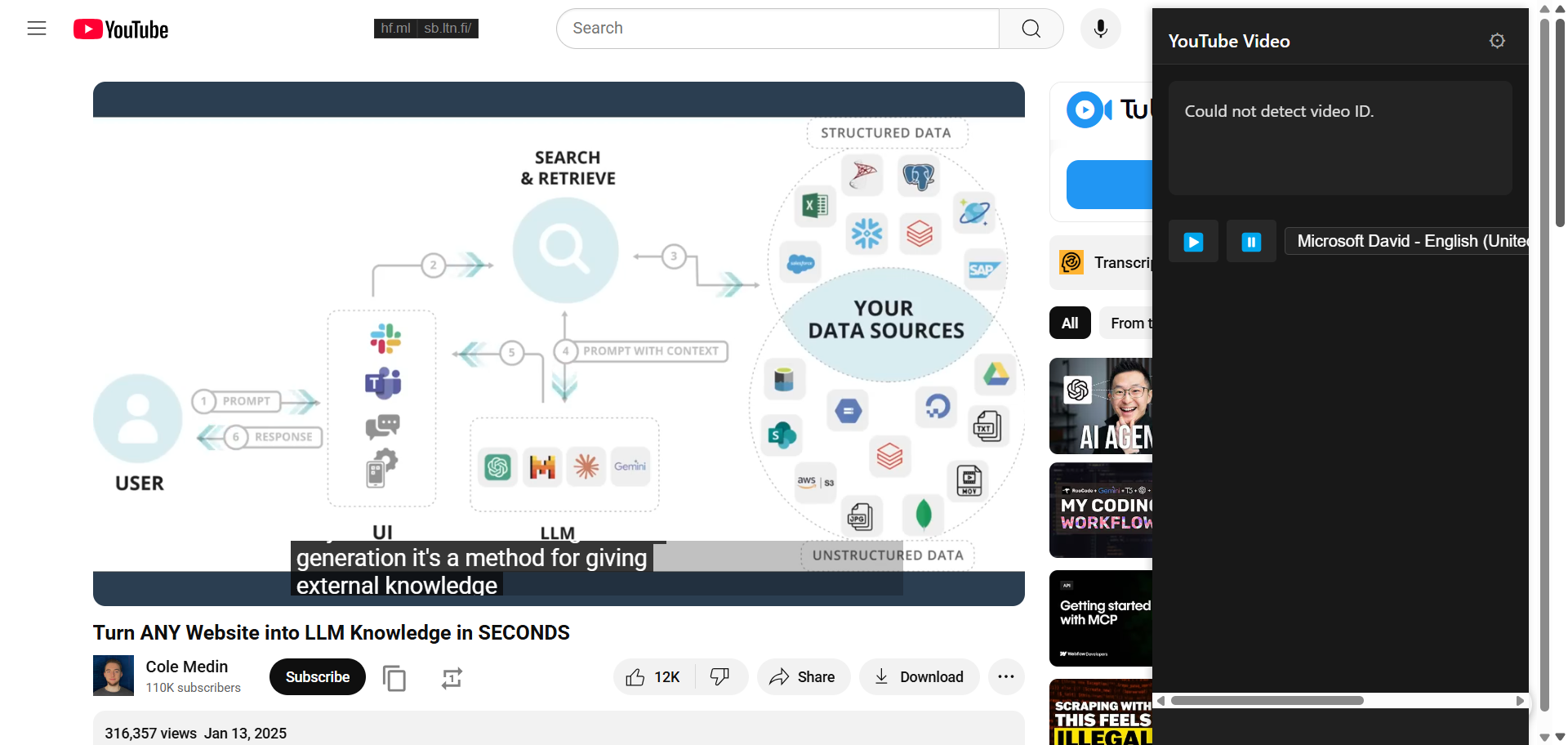The image size is (1568, 745).
Task: Open the sb.ltn.fi/ link
Action: [x=448, y=29]
